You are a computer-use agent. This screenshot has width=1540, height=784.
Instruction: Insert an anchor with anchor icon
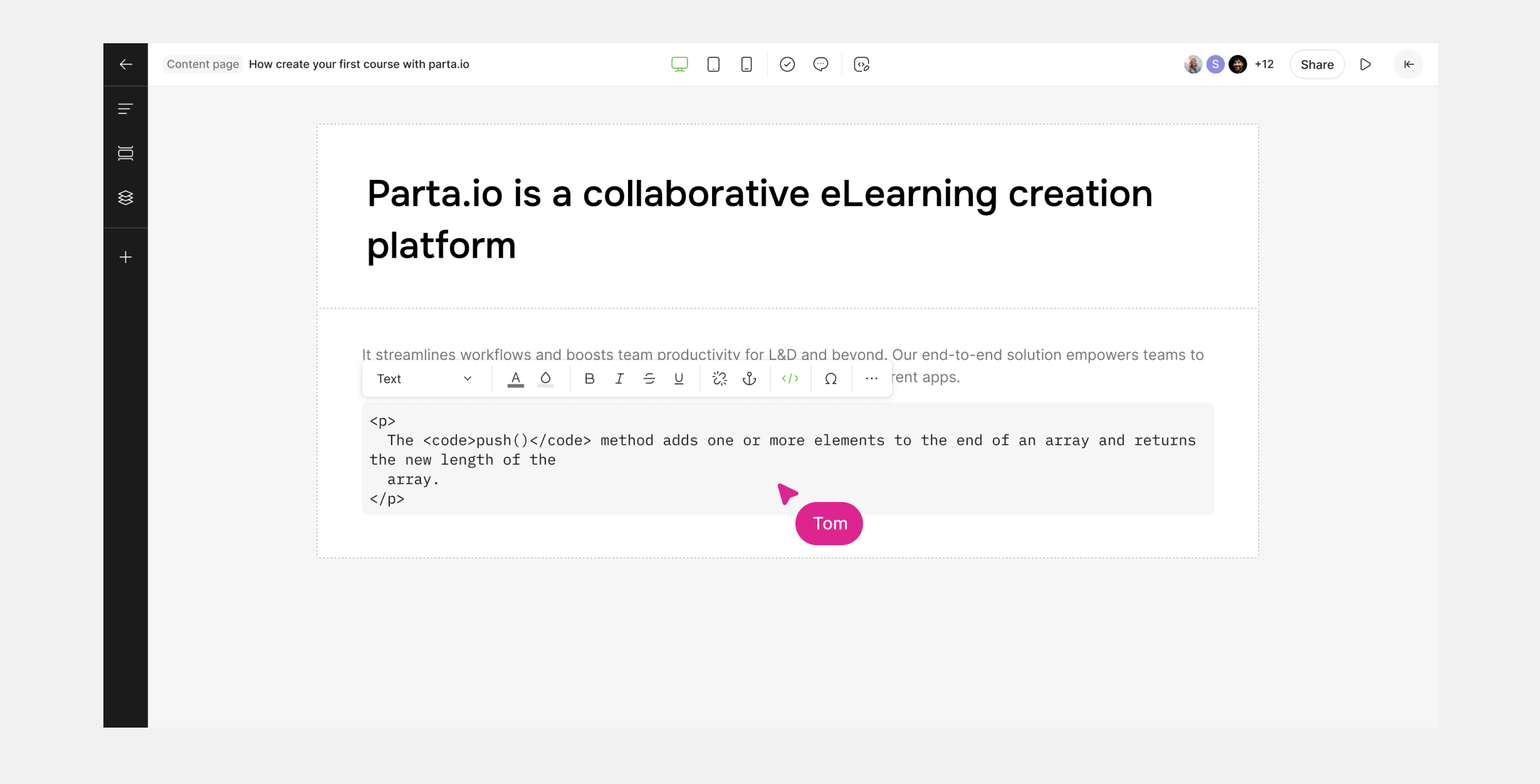click(x=750, y=379)
